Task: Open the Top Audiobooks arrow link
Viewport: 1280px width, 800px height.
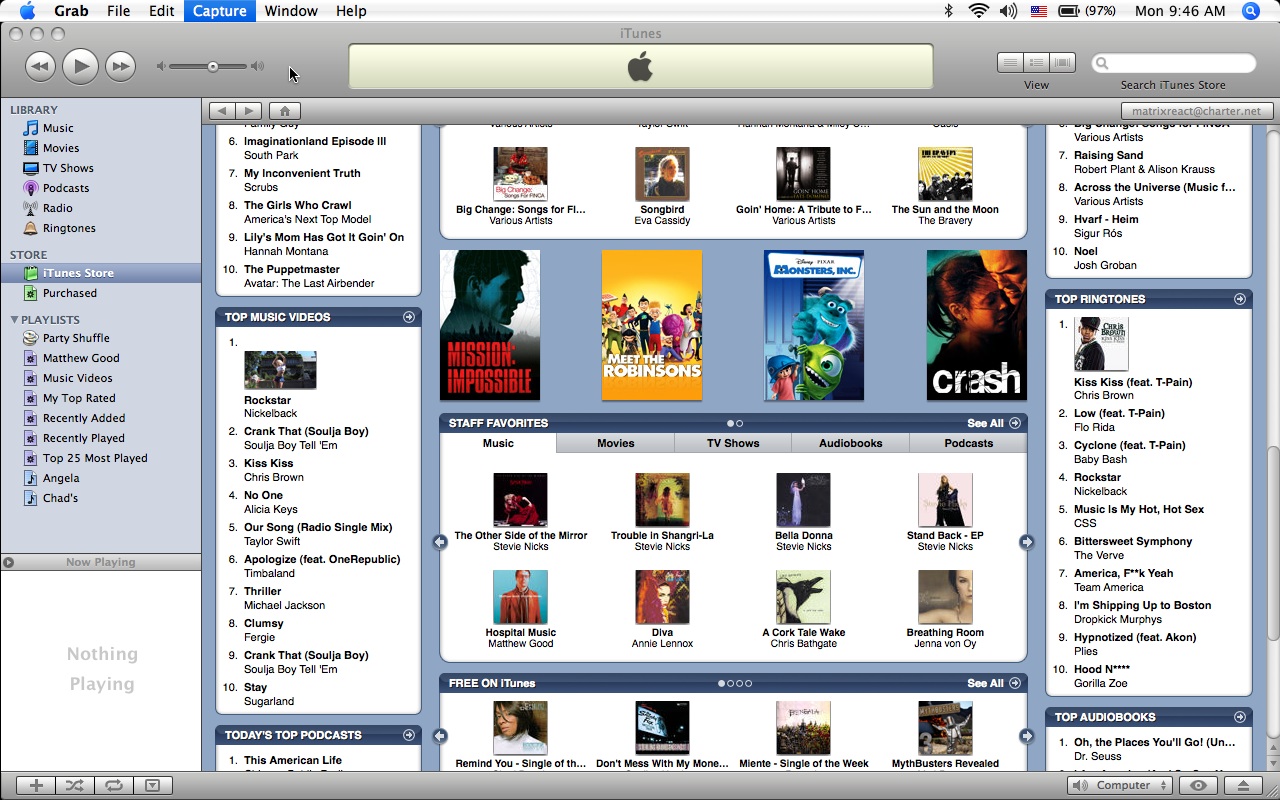Action: (1239, 717)
